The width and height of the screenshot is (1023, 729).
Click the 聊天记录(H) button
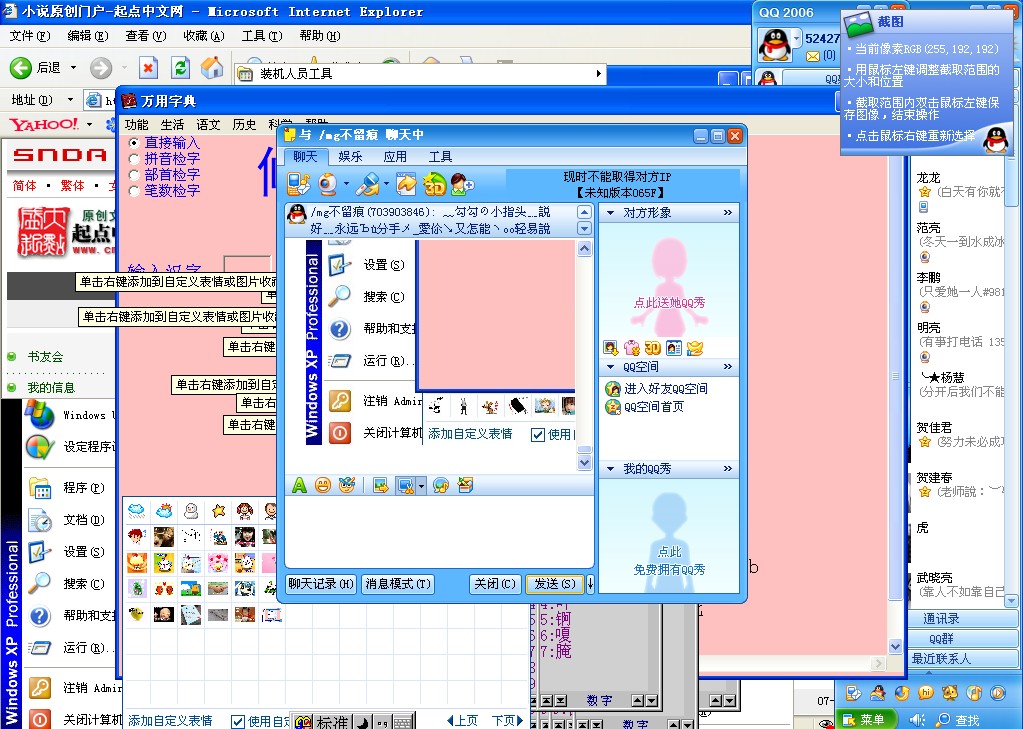tap(321, 583)
